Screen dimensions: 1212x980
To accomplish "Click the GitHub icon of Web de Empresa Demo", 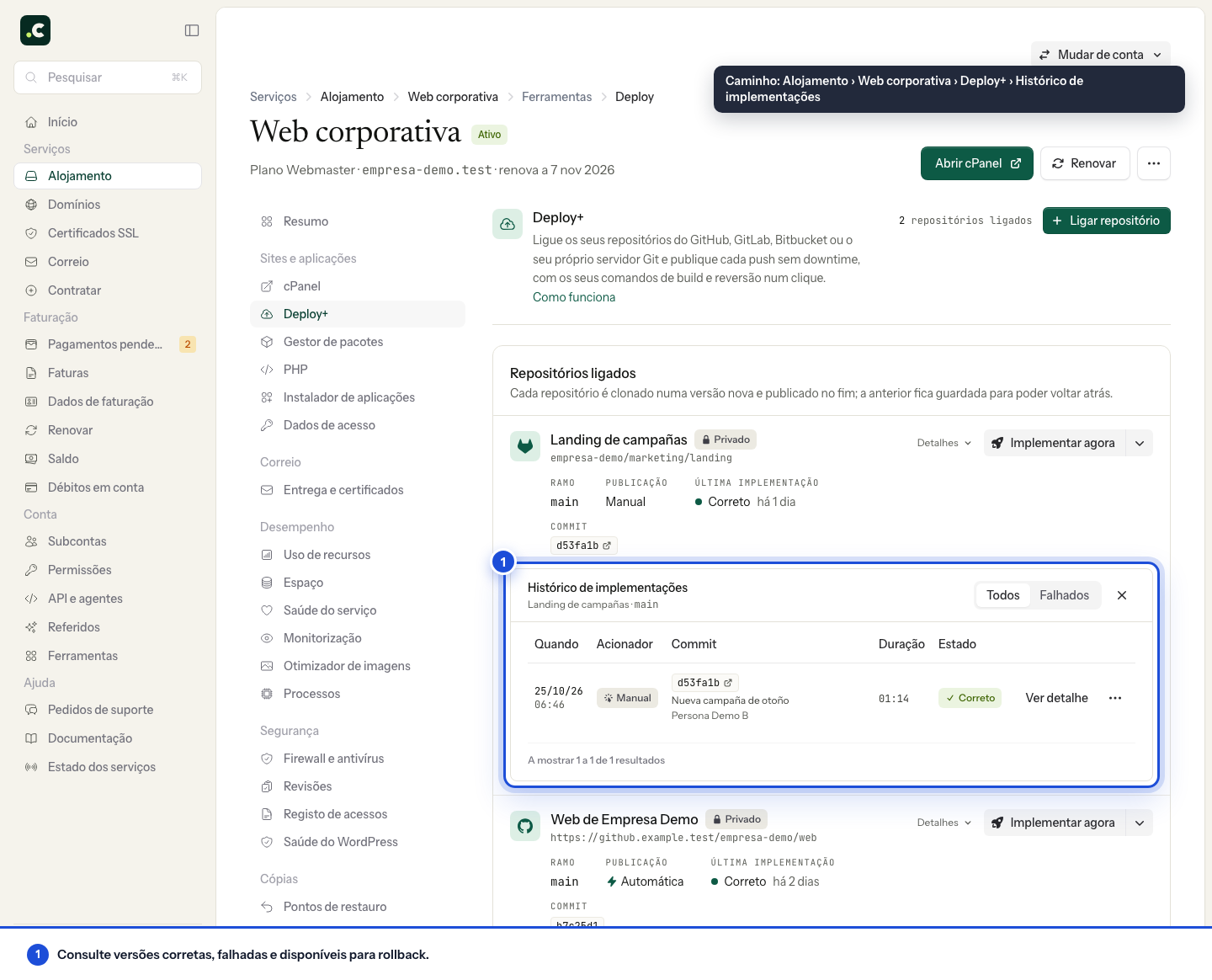I will [x=525, y=826].
